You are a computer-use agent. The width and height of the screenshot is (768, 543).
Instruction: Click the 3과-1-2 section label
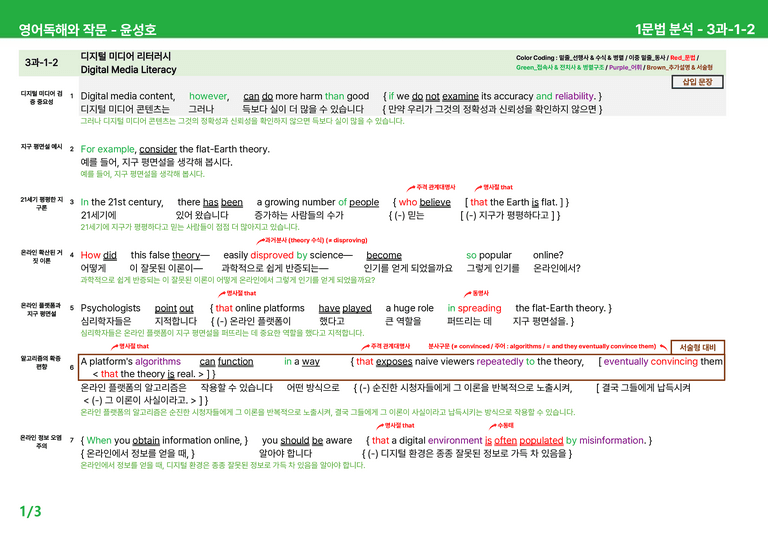click(42, 63)
